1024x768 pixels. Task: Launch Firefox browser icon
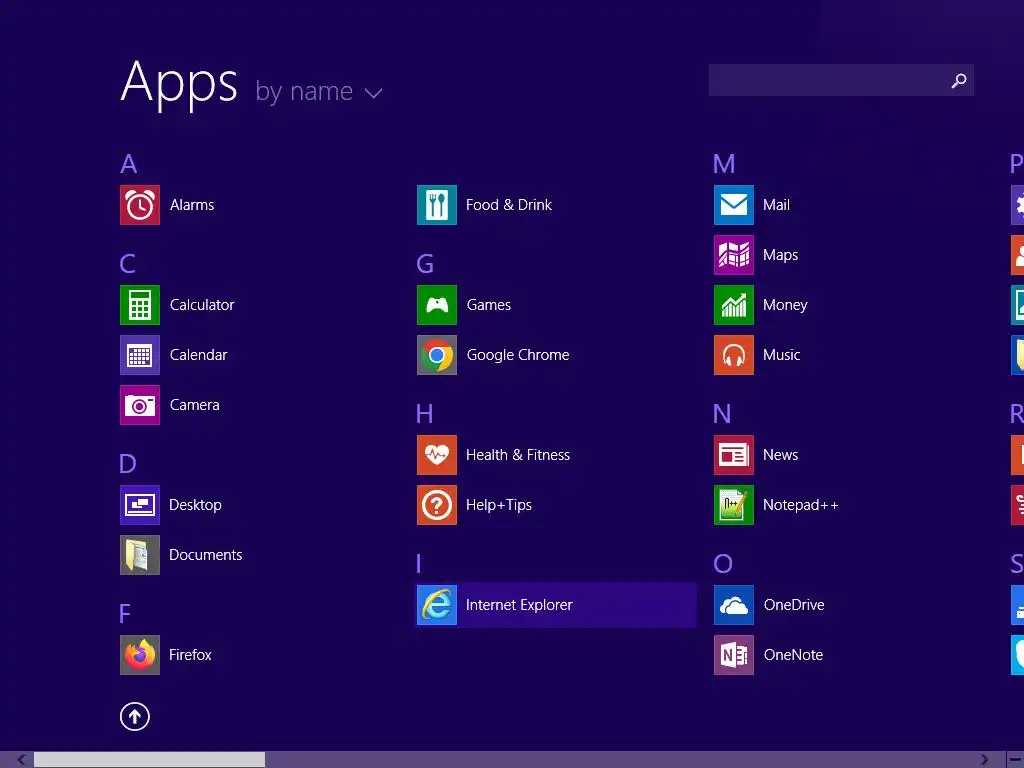140,655
